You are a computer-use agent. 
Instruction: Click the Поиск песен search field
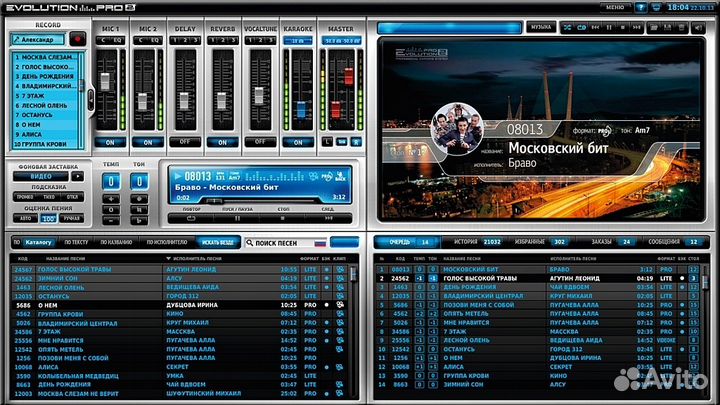[x=285, y=242]
